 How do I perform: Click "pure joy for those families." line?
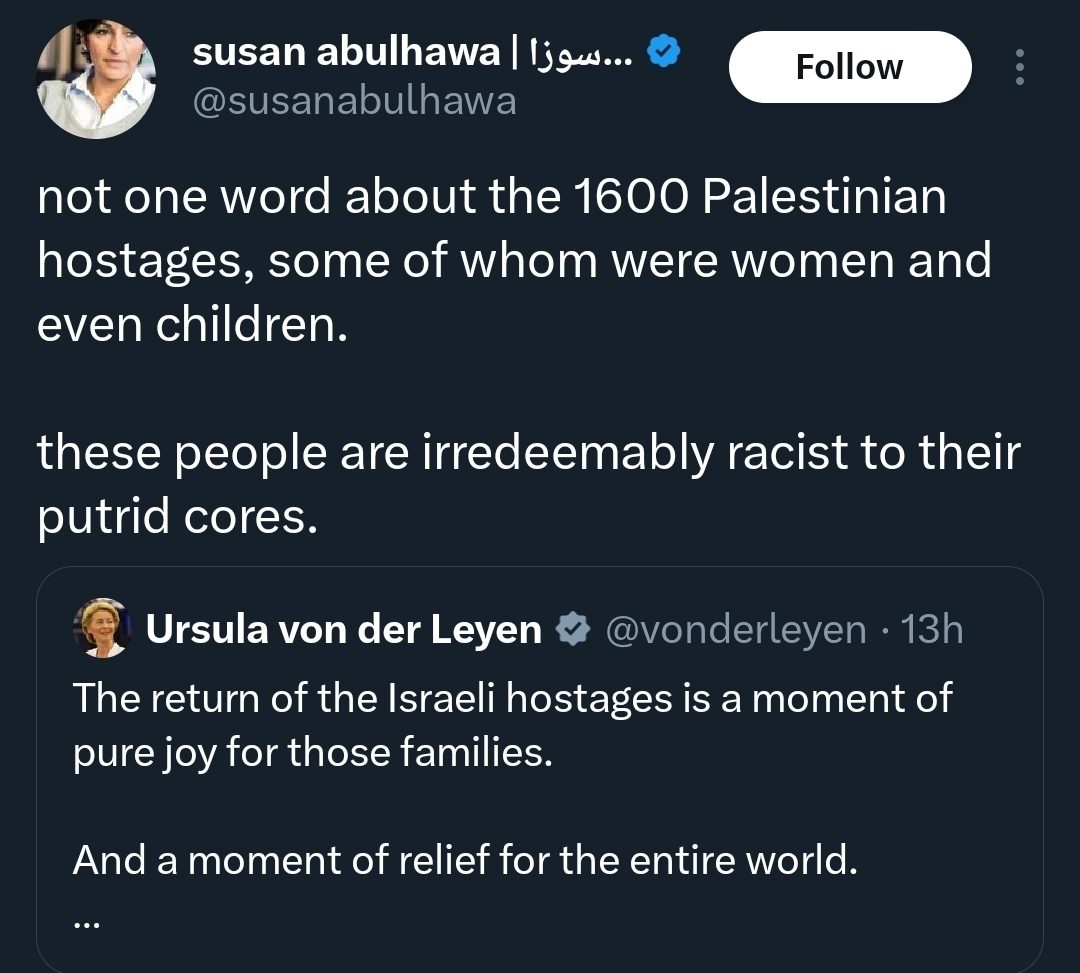tap(312, 752)
